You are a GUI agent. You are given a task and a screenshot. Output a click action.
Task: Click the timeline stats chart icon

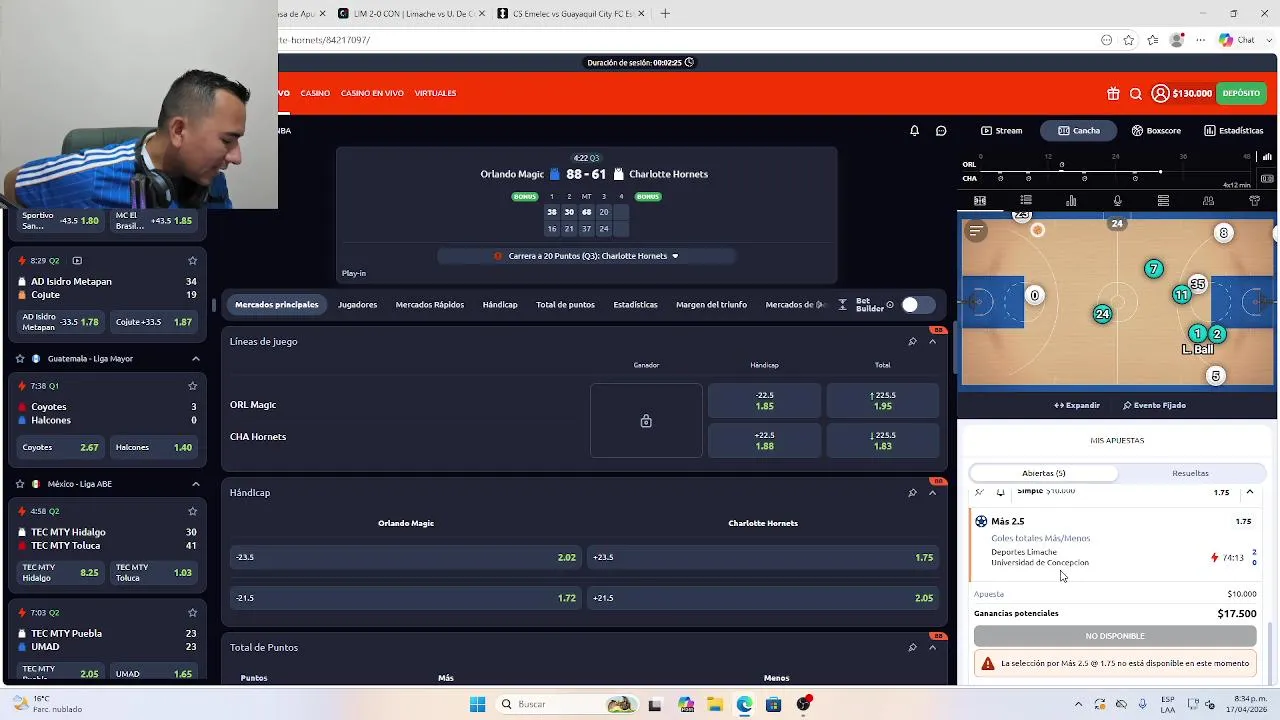pos(1267,156)
